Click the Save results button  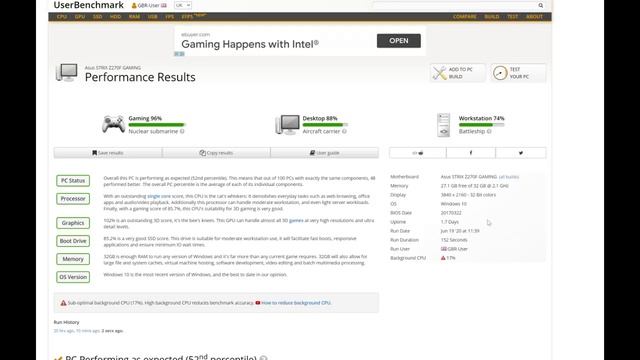(108, 153)
